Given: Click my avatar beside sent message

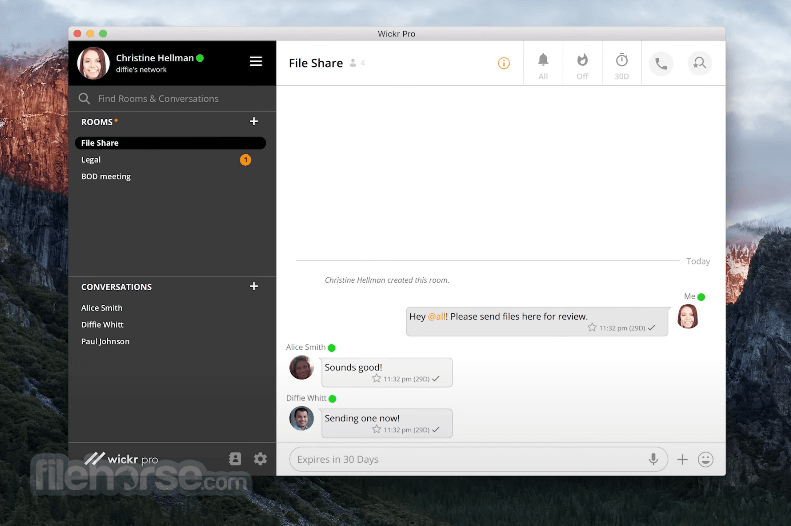Looking at the screenshot, I should click(x=688, y=317).
